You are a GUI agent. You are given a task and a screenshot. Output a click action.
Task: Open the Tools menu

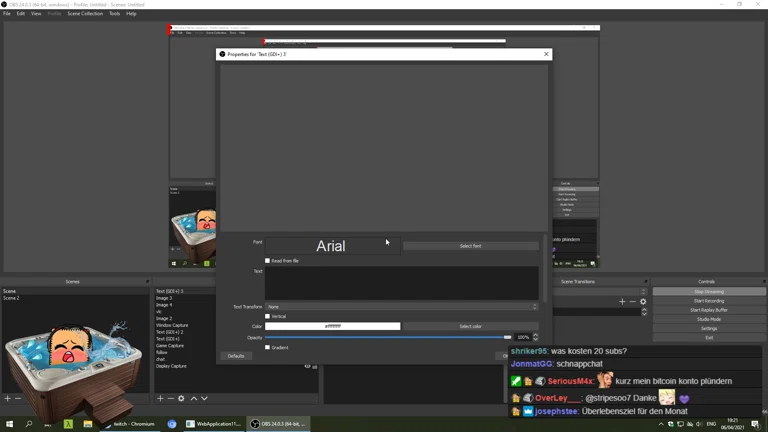tap(114, 14)
